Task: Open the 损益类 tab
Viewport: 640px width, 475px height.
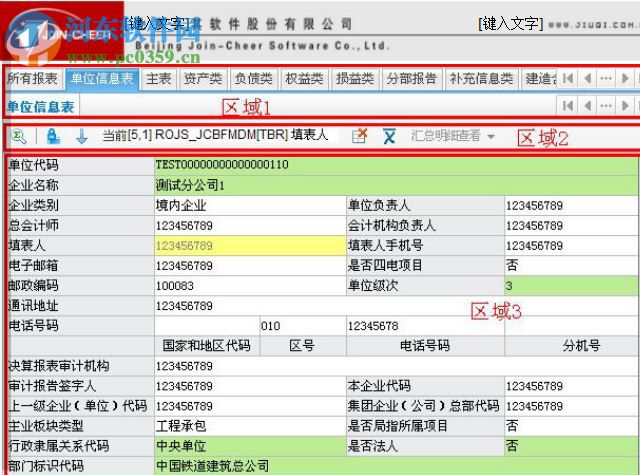Action: (x=355, y=78)
